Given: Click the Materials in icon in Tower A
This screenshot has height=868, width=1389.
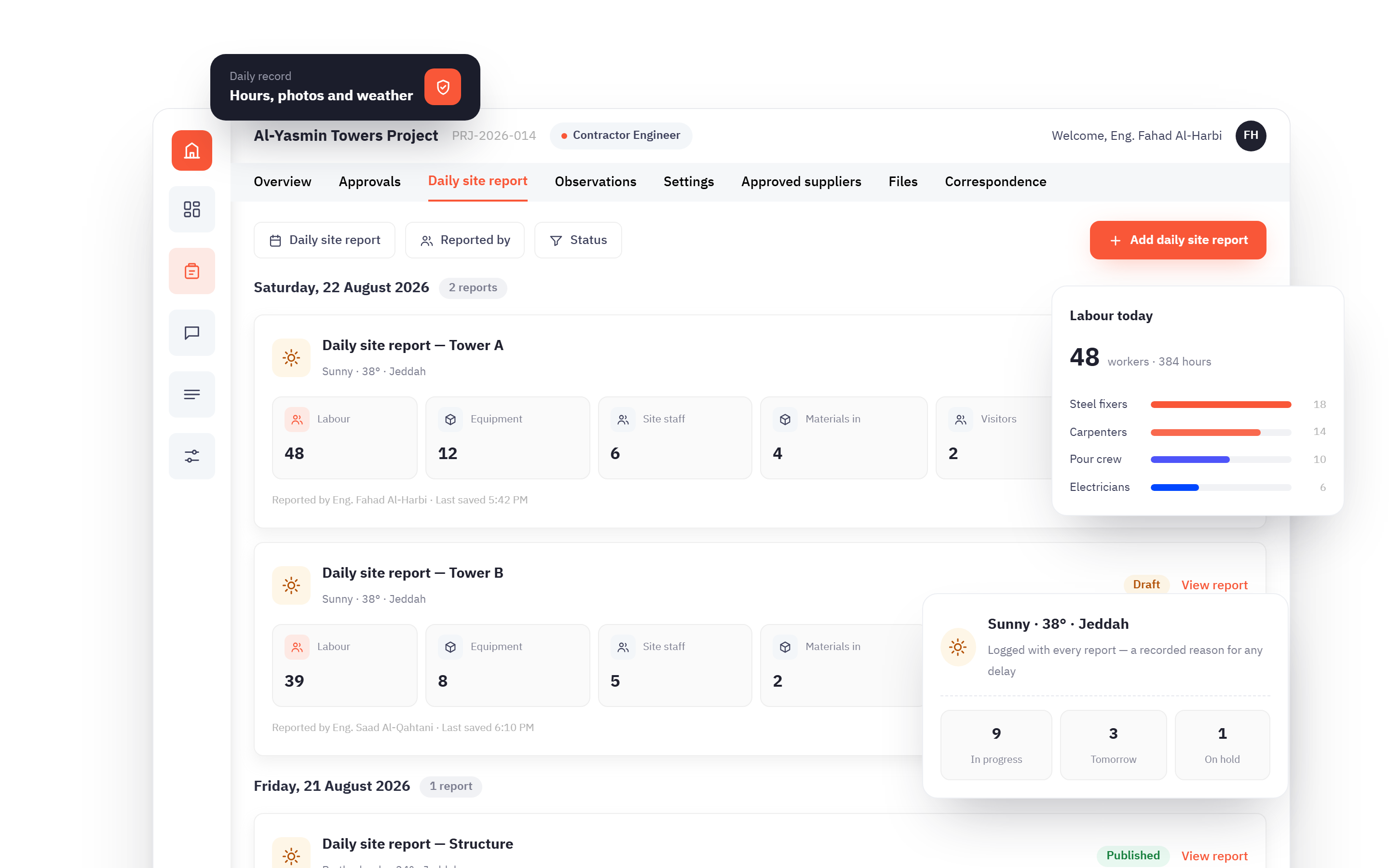Looking at the screenshot, I should pyautogui.click(x=785, y=420).
